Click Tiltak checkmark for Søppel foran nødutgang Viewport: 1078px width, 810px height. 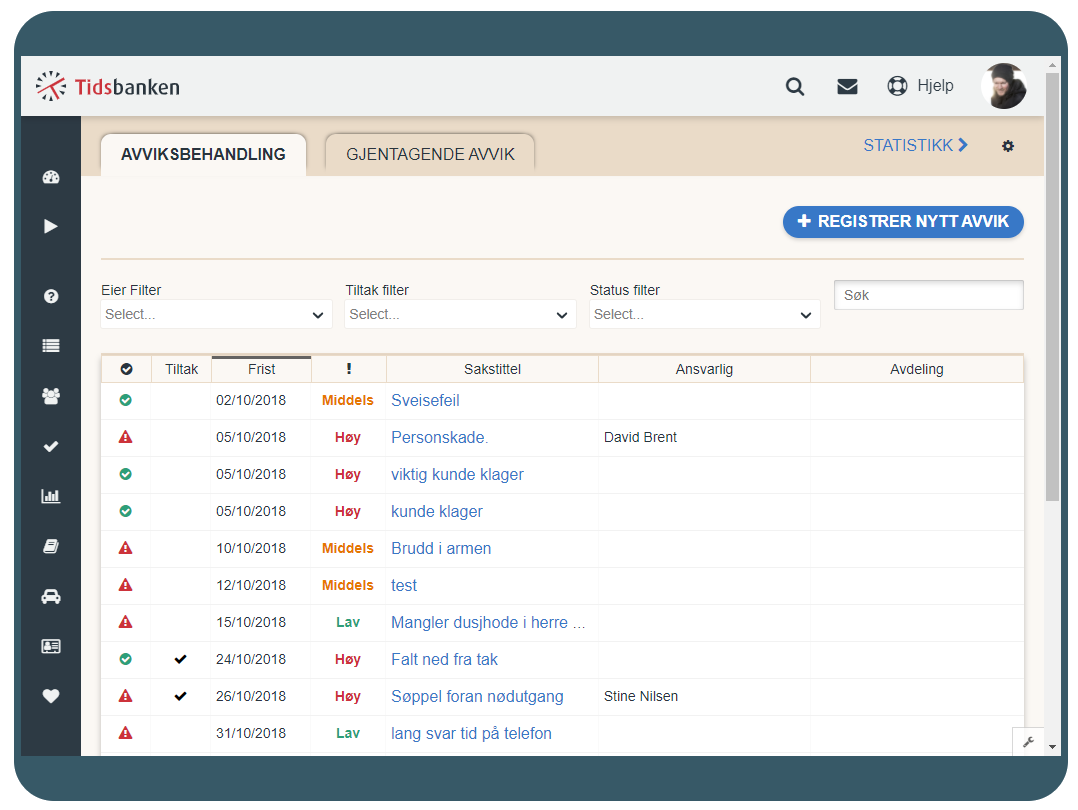coord(180,696)
